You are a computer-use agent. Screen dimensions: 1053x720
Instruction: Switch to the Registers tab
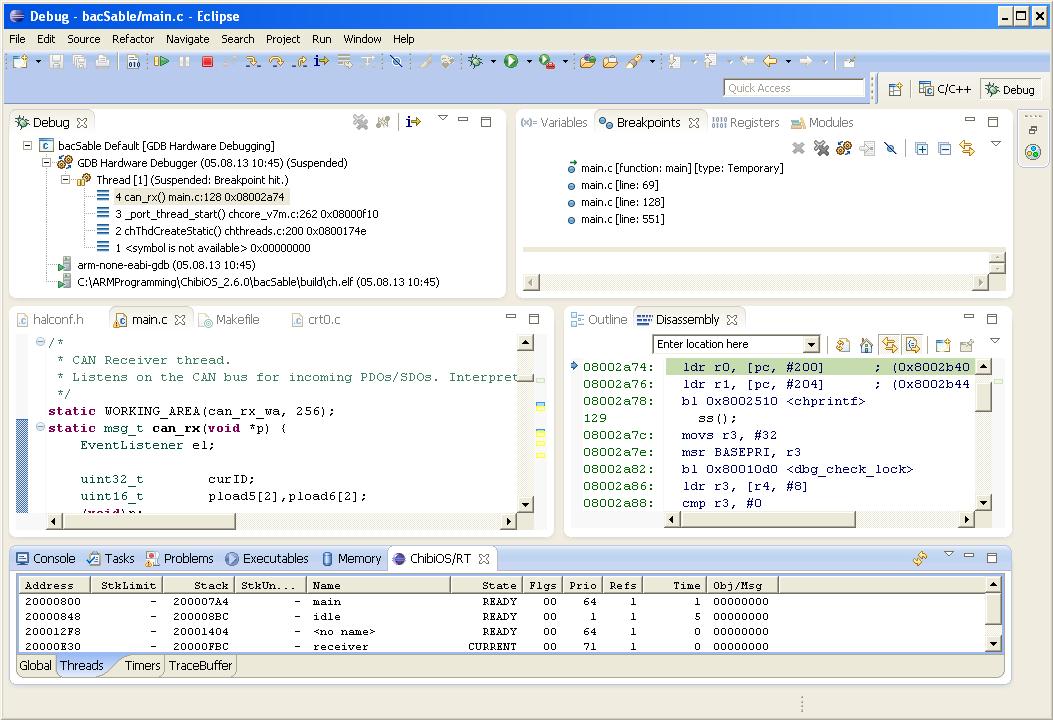pyautogui.click(x=745, y=122)
